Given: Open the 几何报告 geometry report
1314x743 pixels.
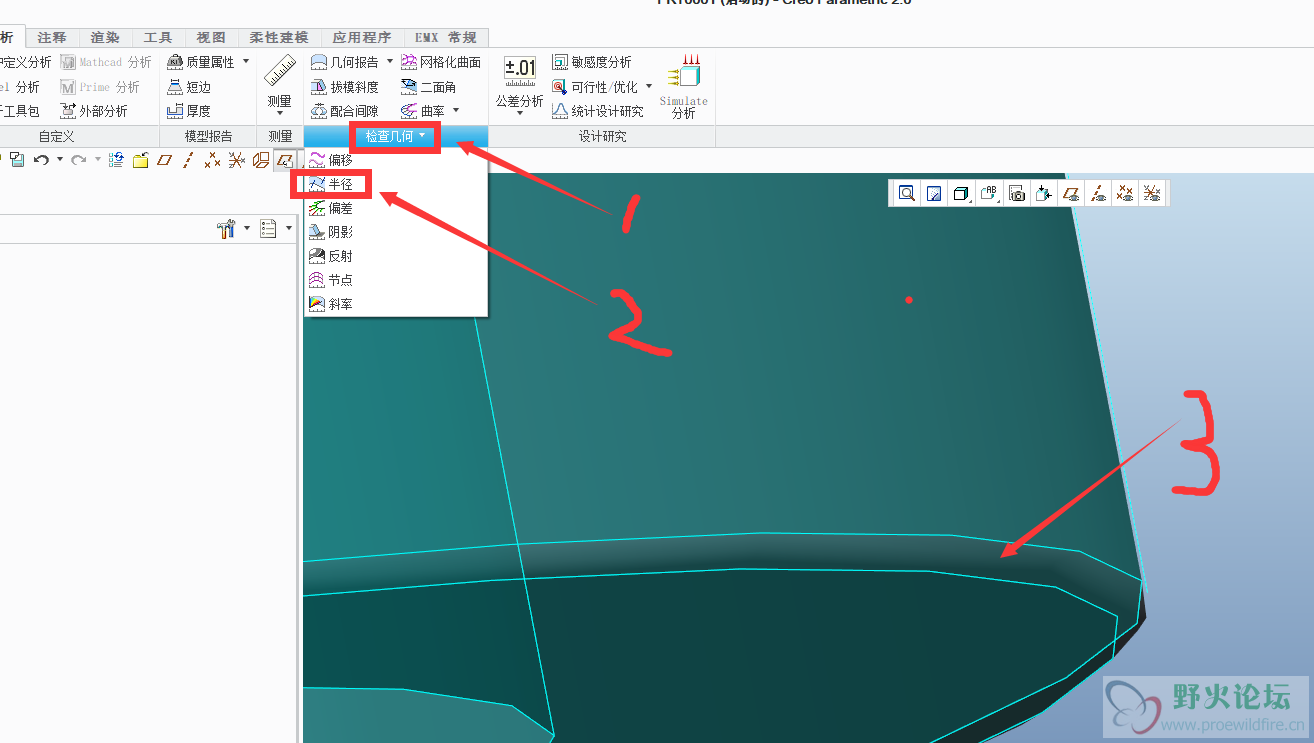Looking at the screenshot, I should tap(345, 62).
